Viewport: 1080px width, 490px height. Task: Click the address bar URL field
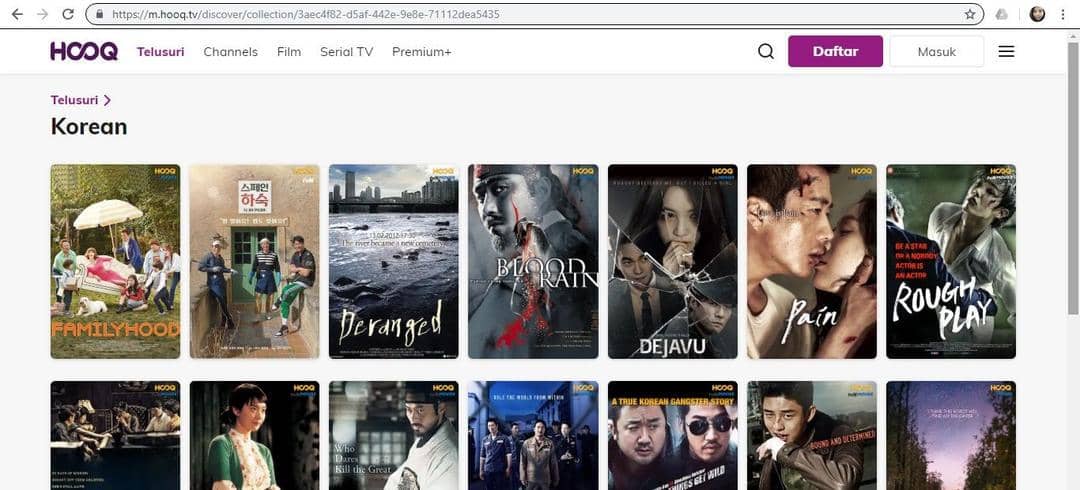[x=500, y=15]
